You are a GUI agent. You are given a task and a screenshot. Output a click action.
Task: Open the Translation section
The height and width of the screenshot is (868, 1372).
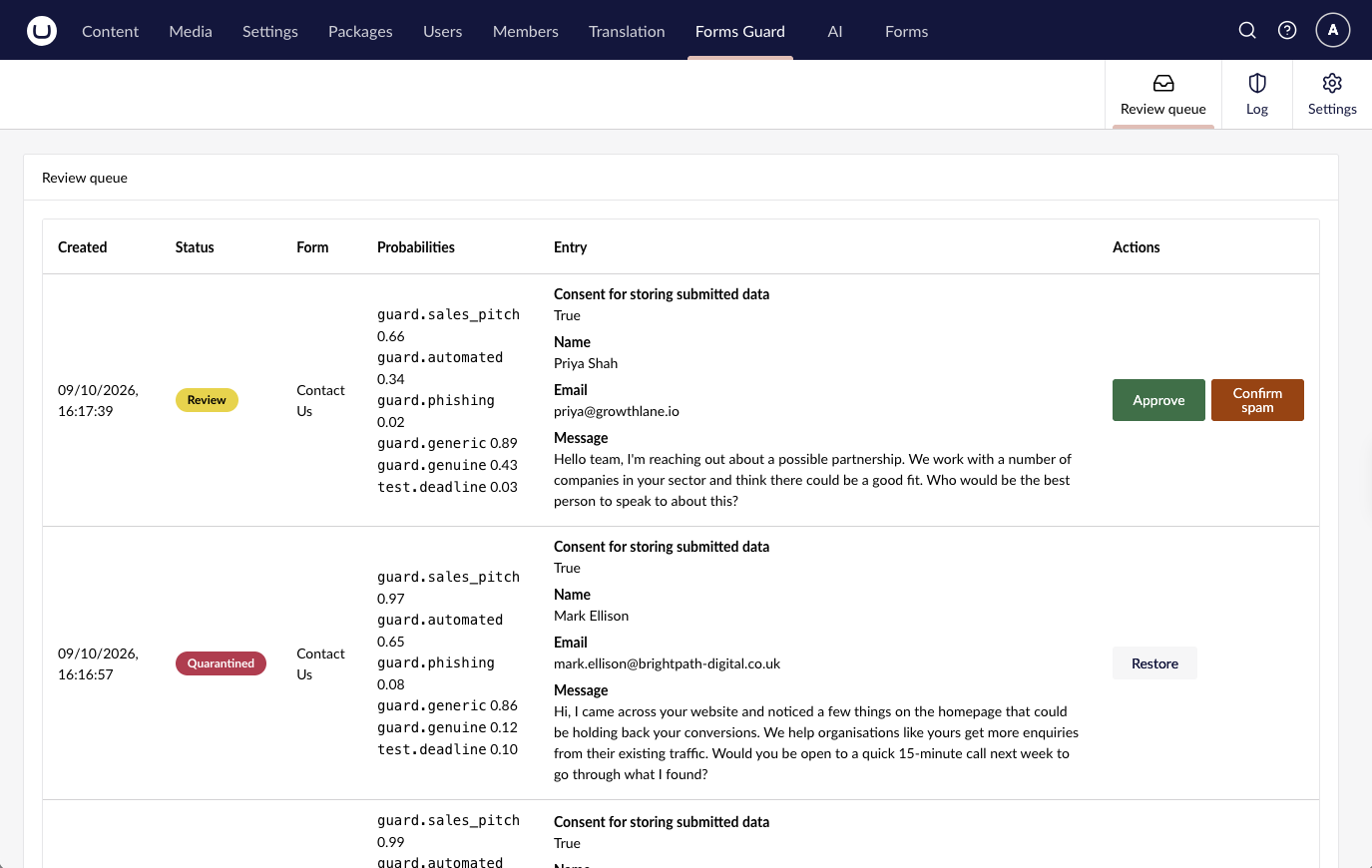[x=627, y=31]
